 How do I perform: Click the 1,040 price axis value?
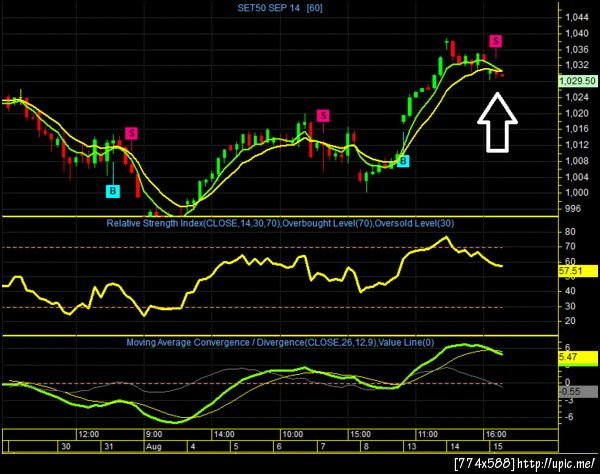pos(577,33)
